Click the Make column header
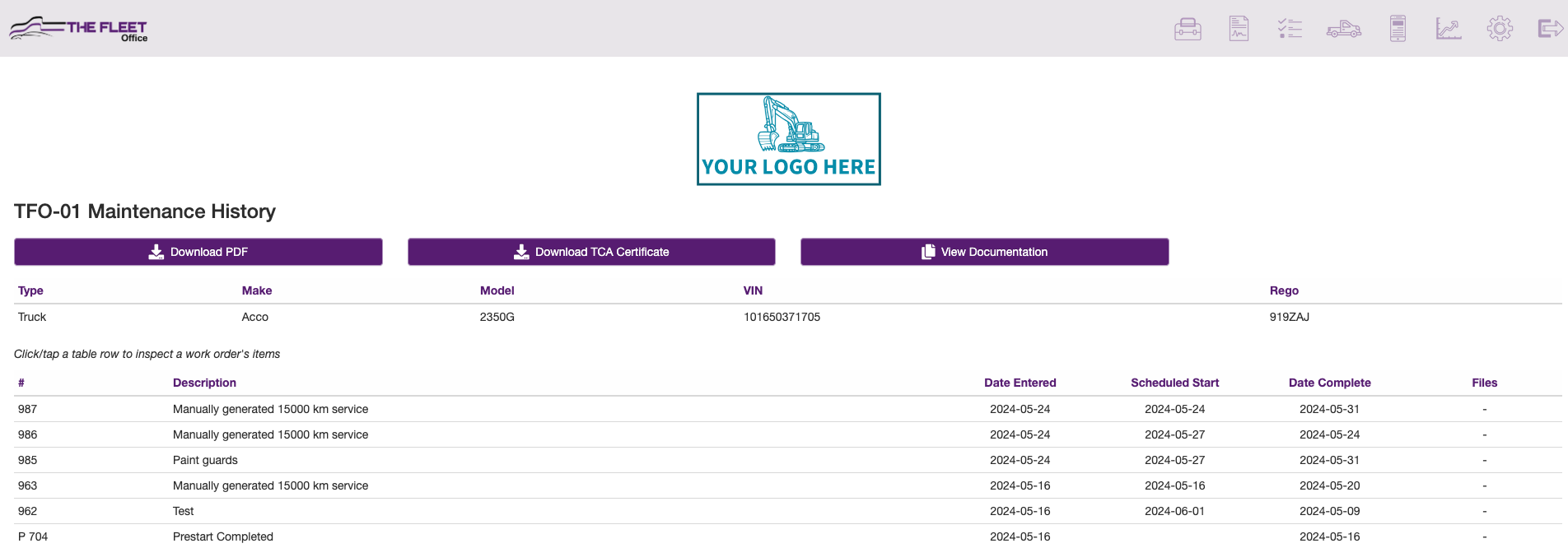This screenshot has height=548, width=1568. [x=257, y=290]
